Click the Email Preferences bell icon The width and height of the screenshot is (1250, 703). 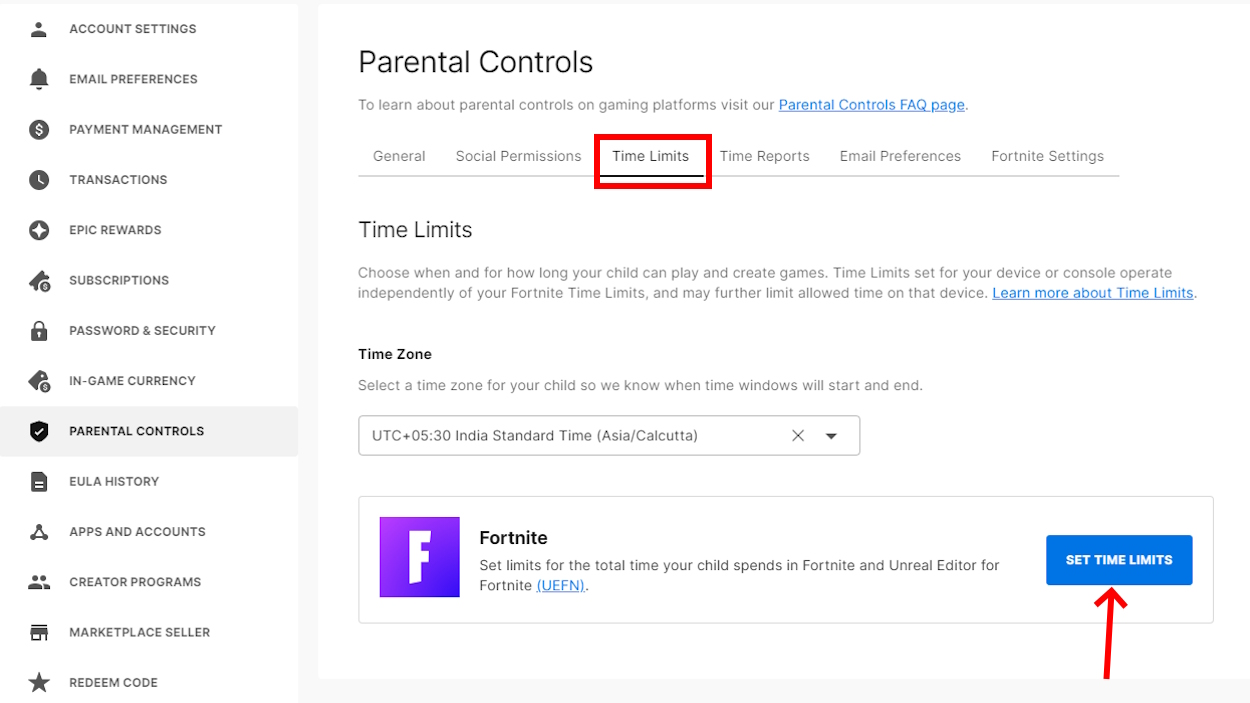(38, 78)
